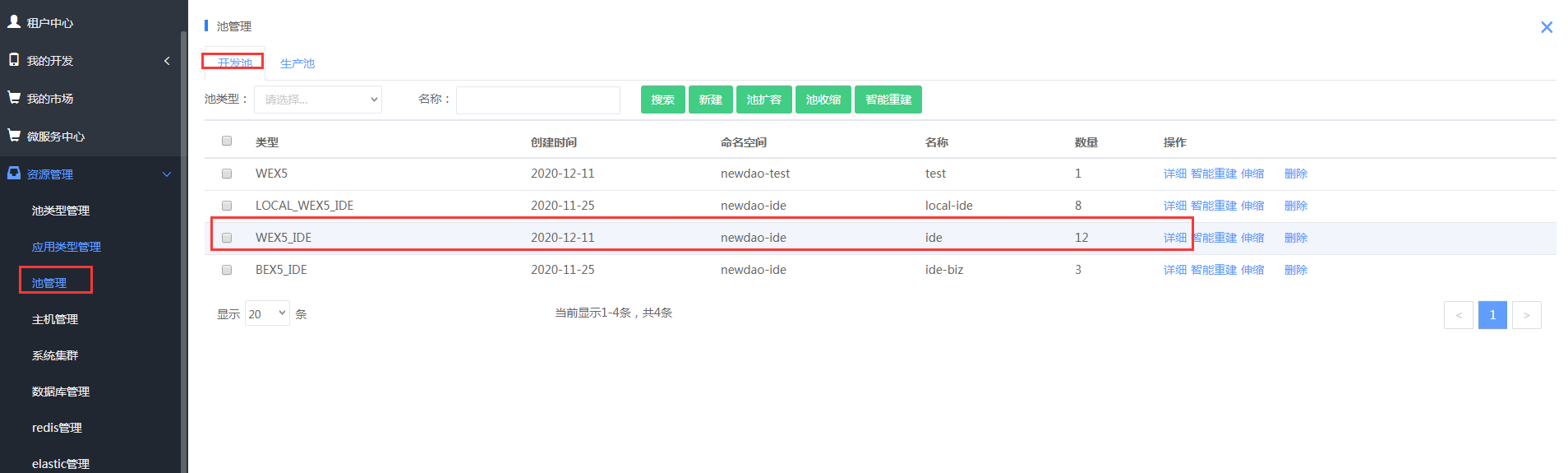1568x473 pixels.
Task: Open the 池类型 dropdown
Action: (x=318, y=100)
